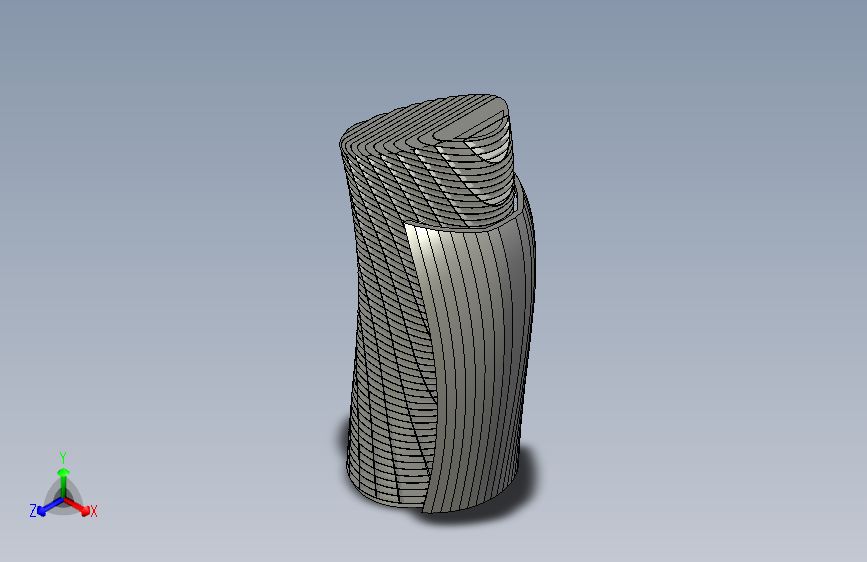Click the red X axis arrow of the triad

pos(78,507)
